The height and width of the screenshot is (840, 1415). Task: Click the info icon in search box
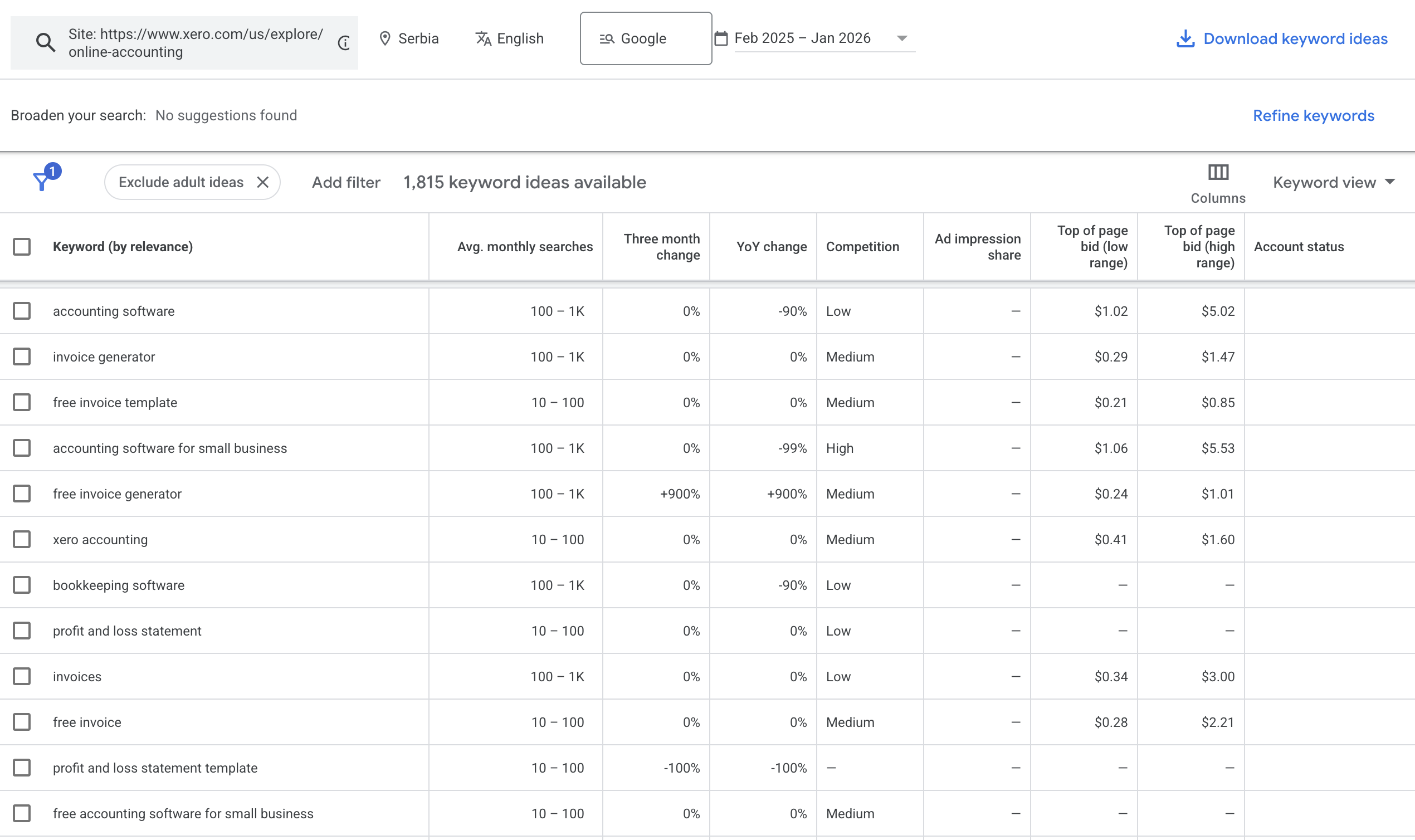344,42
